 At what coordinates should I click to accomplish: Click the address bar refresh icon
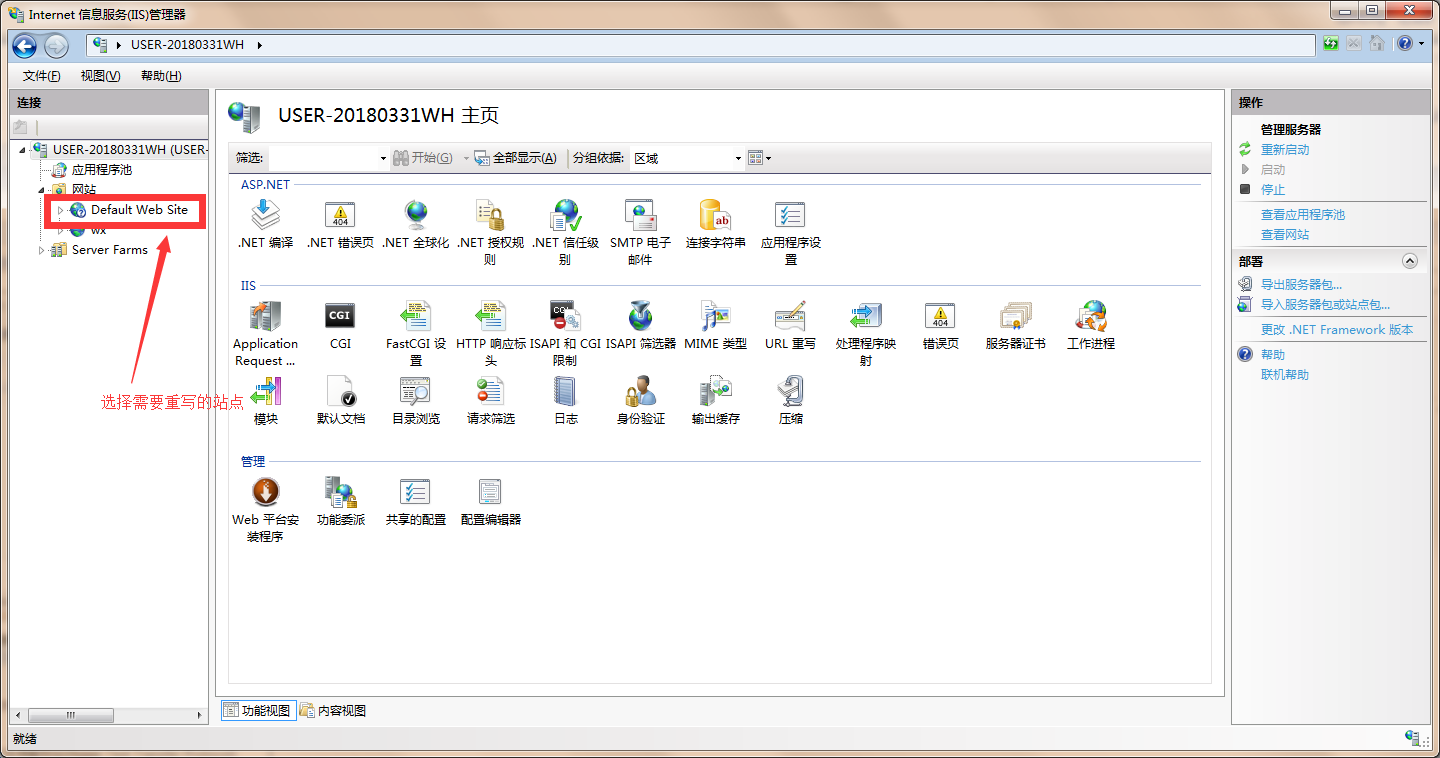(x=1330, y=44)
